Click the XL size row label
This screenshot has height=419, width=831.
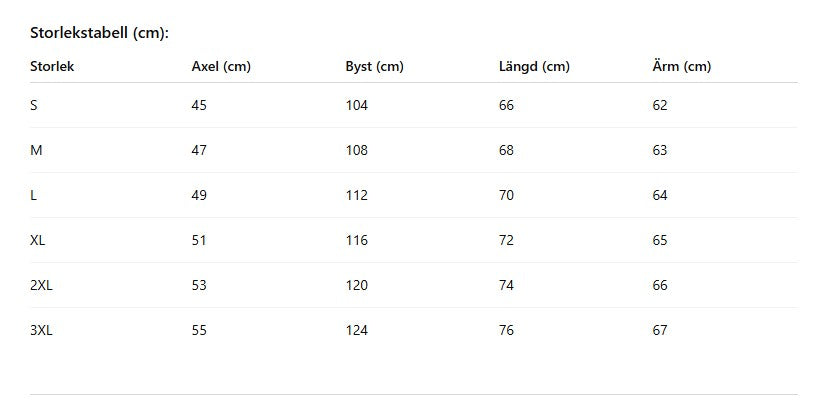(38, 240)
